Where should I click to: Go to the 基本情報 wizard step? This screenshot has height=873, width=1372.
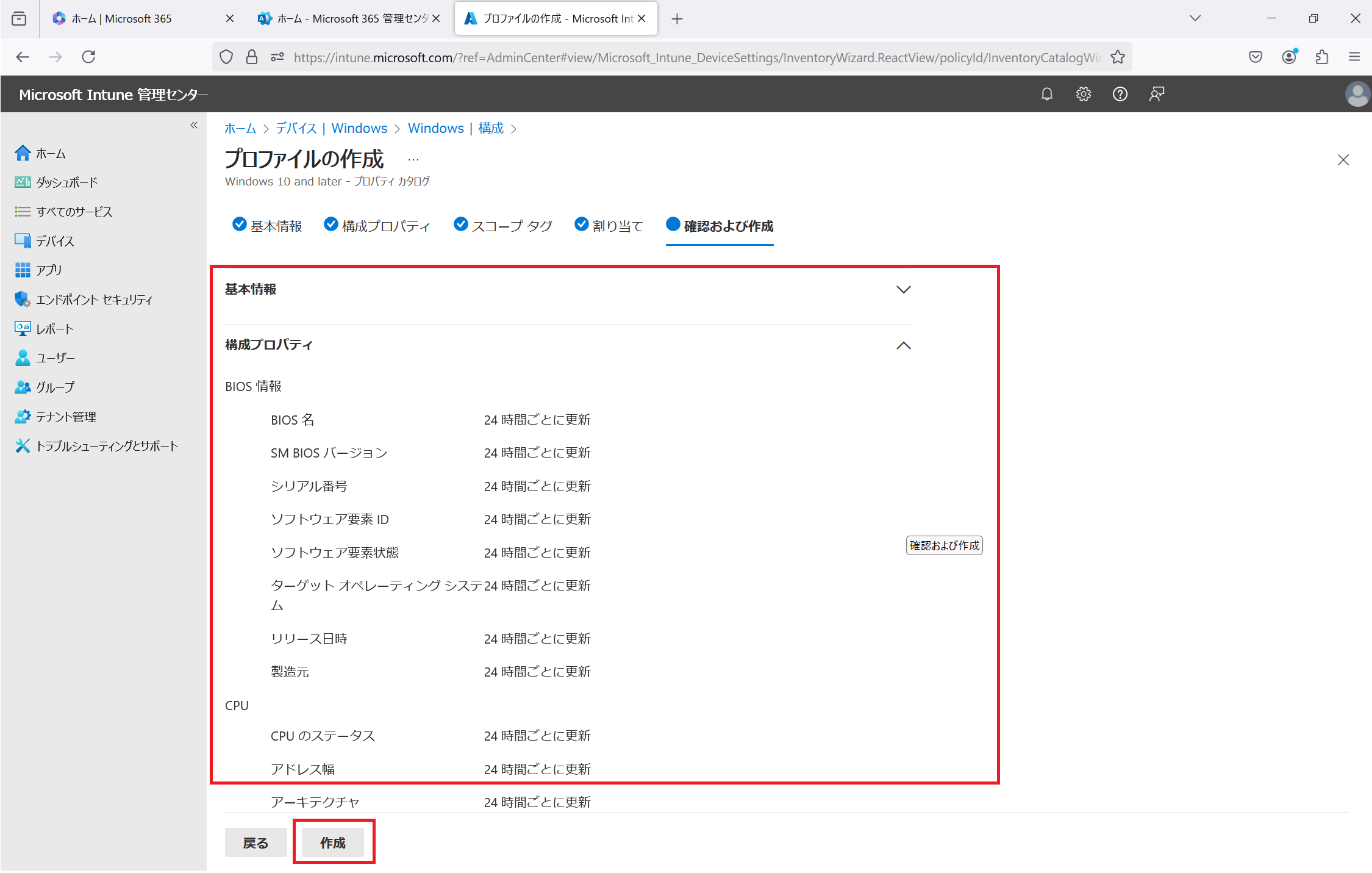point(267,226)
